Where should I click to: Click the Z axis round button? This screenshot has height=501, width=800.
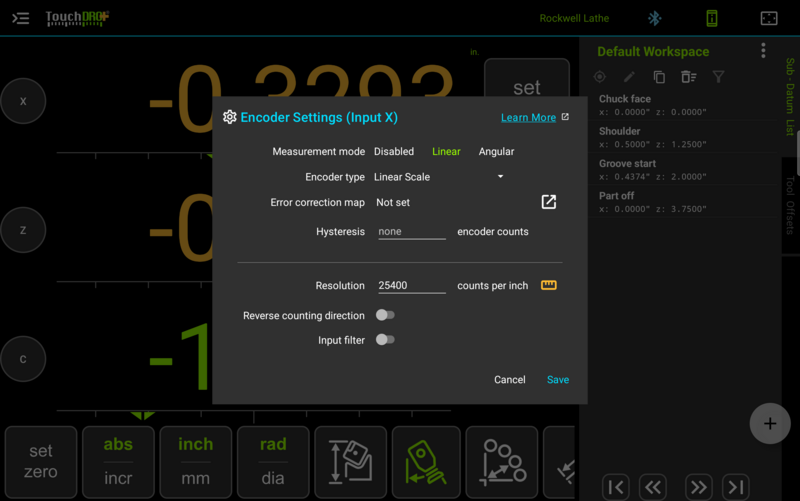pos(23,230)
